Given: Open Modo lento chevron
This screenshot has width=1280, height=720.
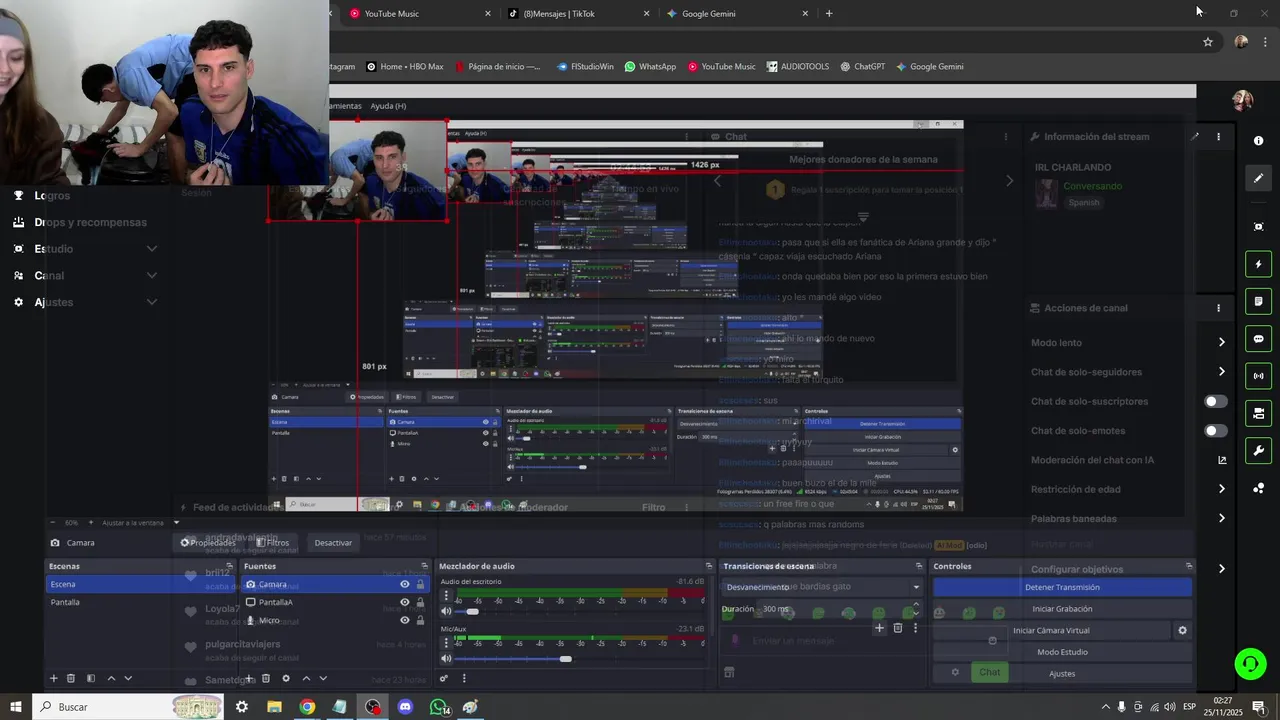Looking at the screenshot, I should (x=1221, y=343).
